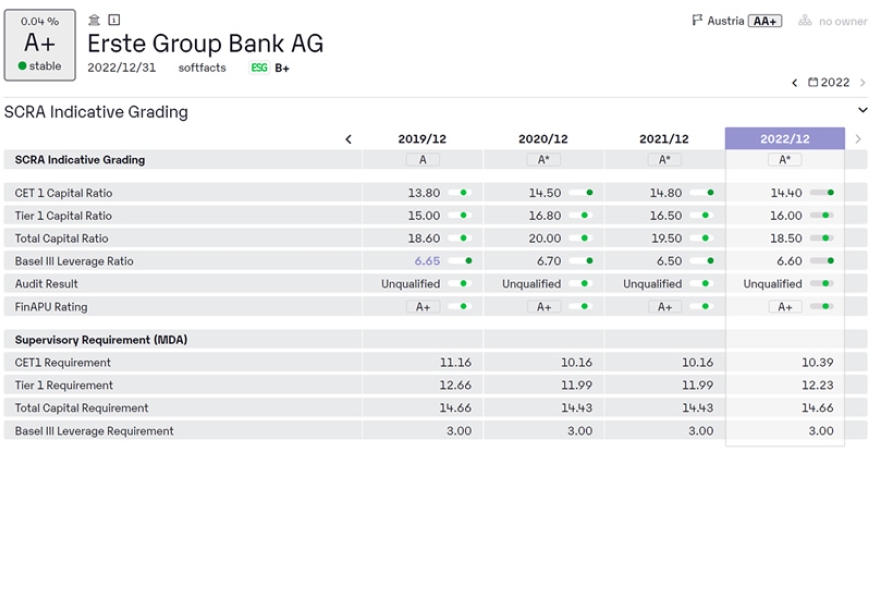Click the bank institution icon above company name
The height and width of the screenshot is (610, 880).
pos(94,20)
